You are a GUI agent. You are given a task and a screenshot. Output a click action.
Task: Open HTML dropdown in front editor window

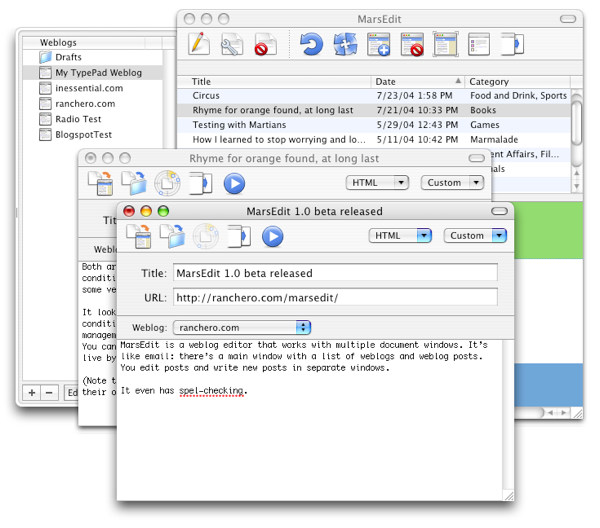click(x=400, y=236)
